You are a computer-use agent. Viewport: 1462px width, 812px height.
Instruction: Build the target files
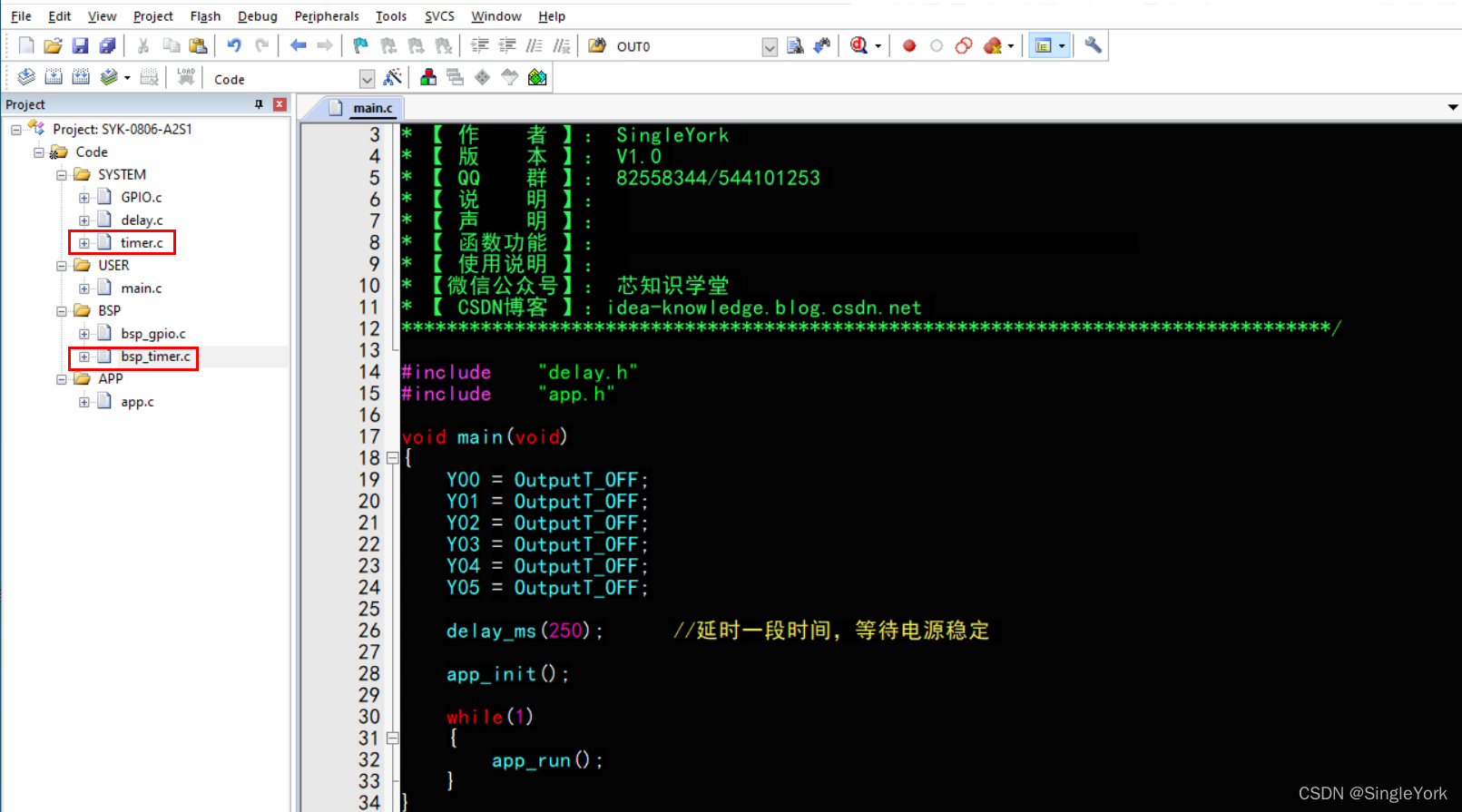[54, 78]
